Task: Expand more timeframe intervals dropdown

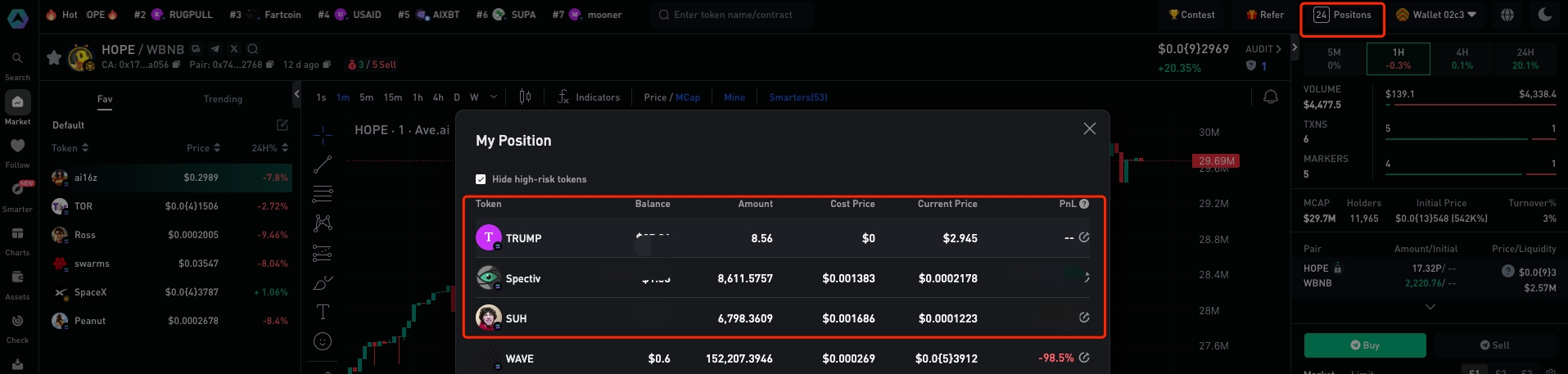Action: click(x=493, y=97)
